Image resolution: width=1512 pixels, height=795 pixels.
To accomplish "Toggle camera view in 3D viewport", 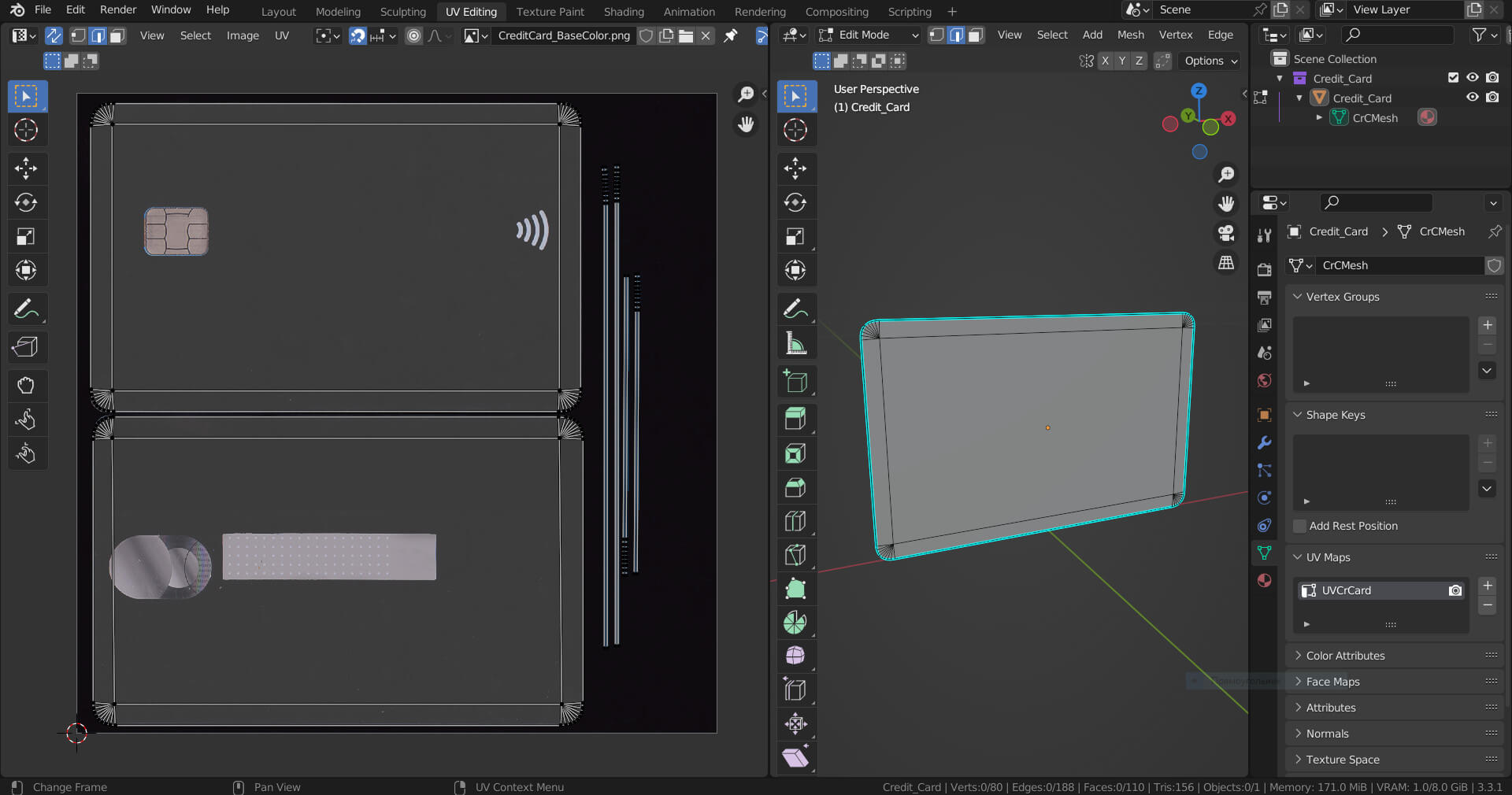I will click(x=1226, y=233).
